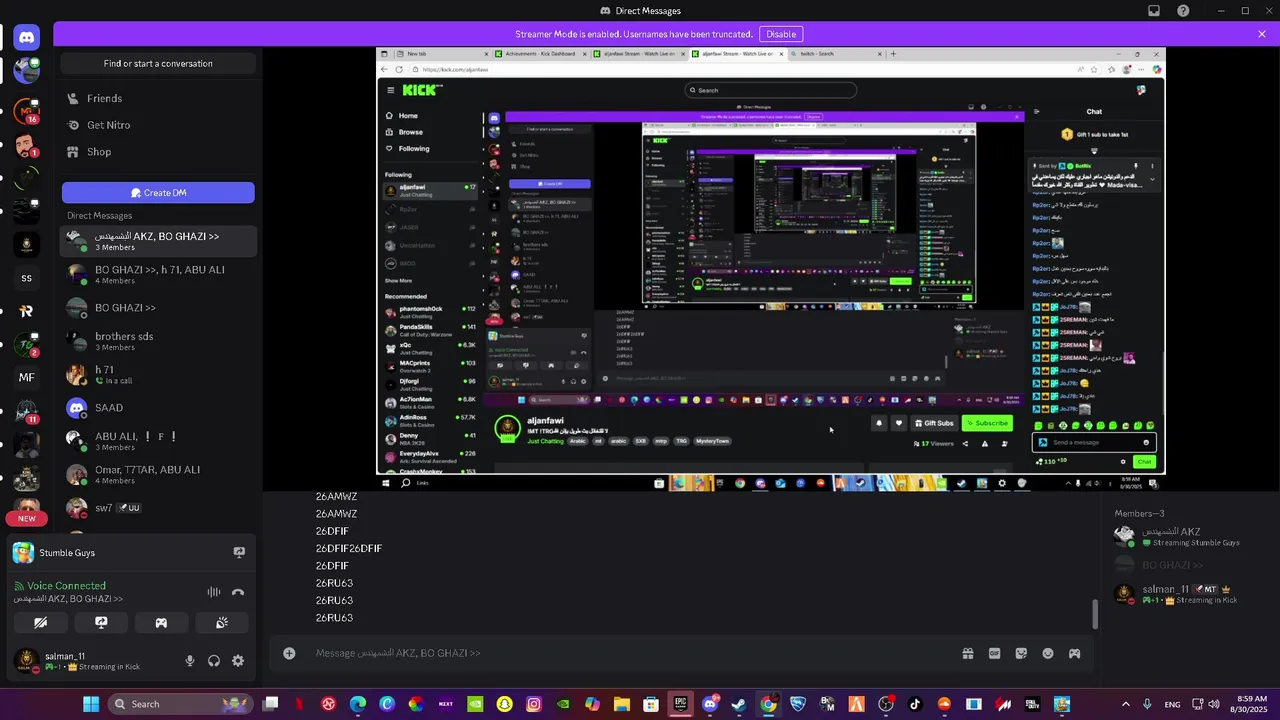This screenshot has width=1280, height=720.
Task: Click the NEW unread messages badge
Action: [27, 518]
